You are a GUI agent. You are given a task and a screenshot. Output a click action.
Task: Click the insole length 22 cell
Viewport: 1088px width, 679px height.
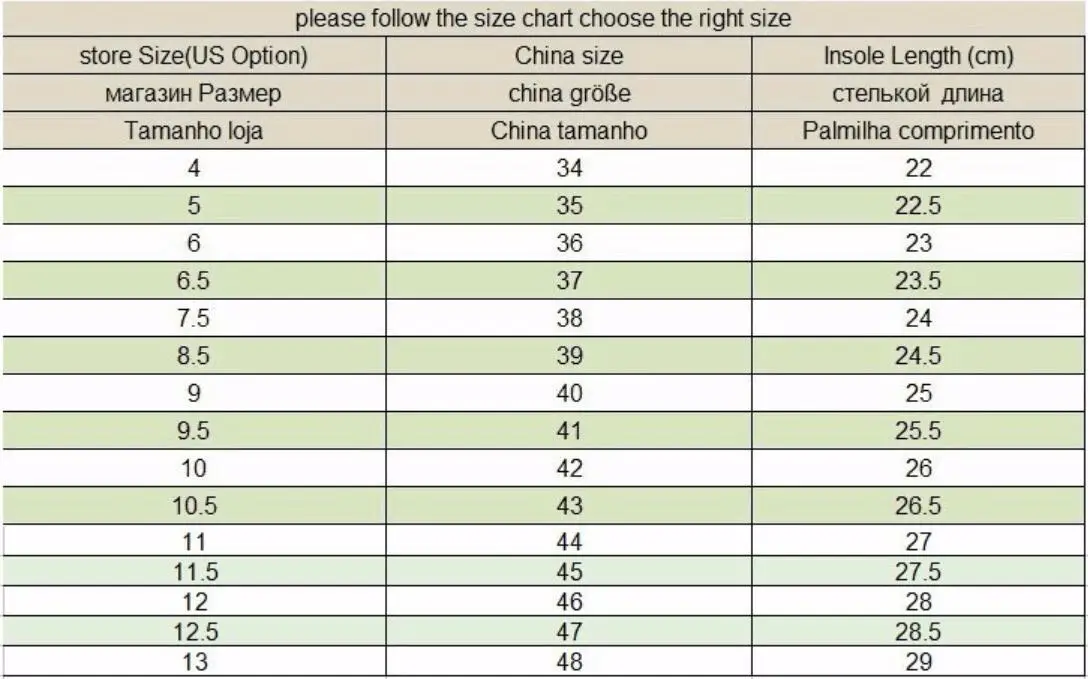click(919, 168)
